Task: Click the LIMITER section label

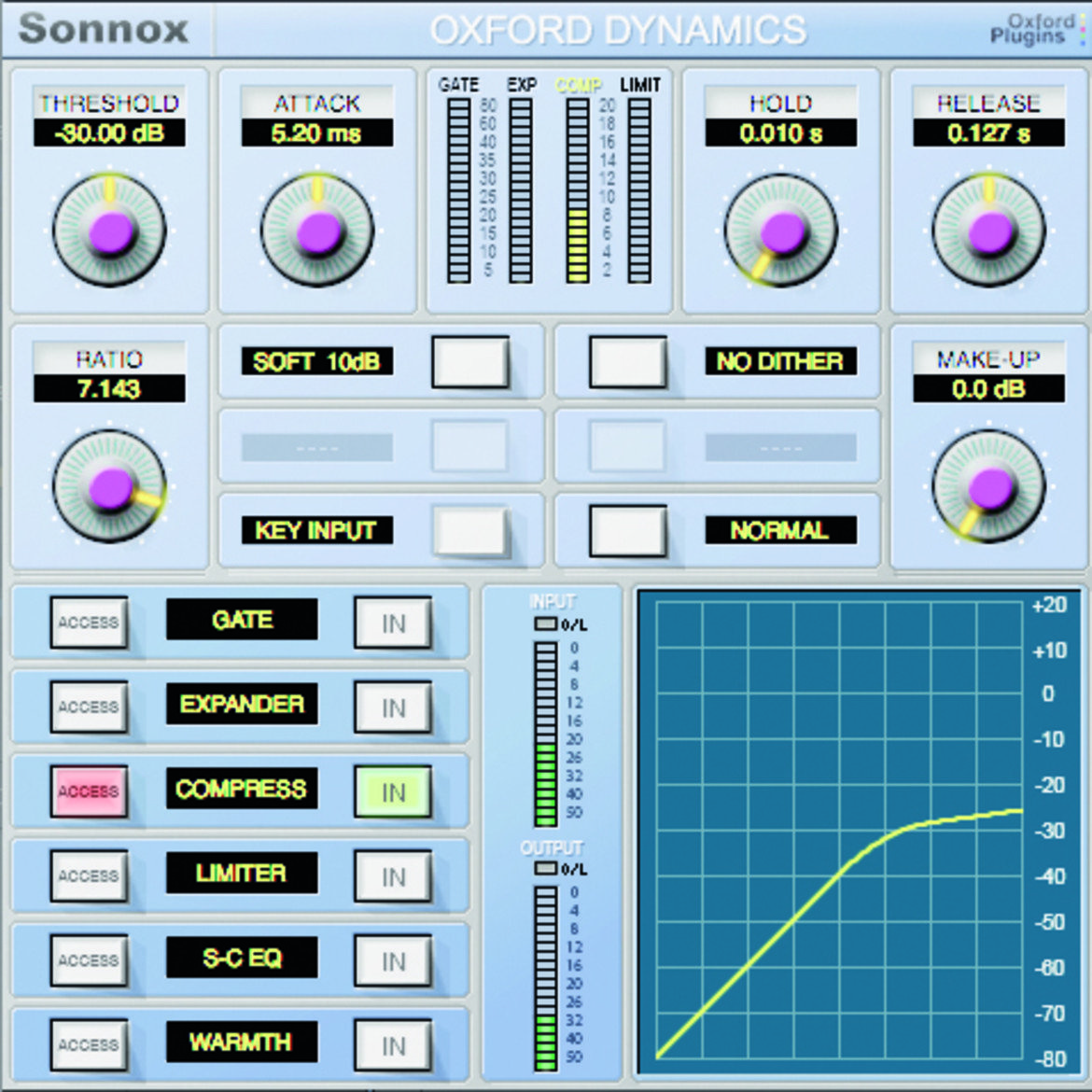Action: pyautogui.click(x=242, y=874)
